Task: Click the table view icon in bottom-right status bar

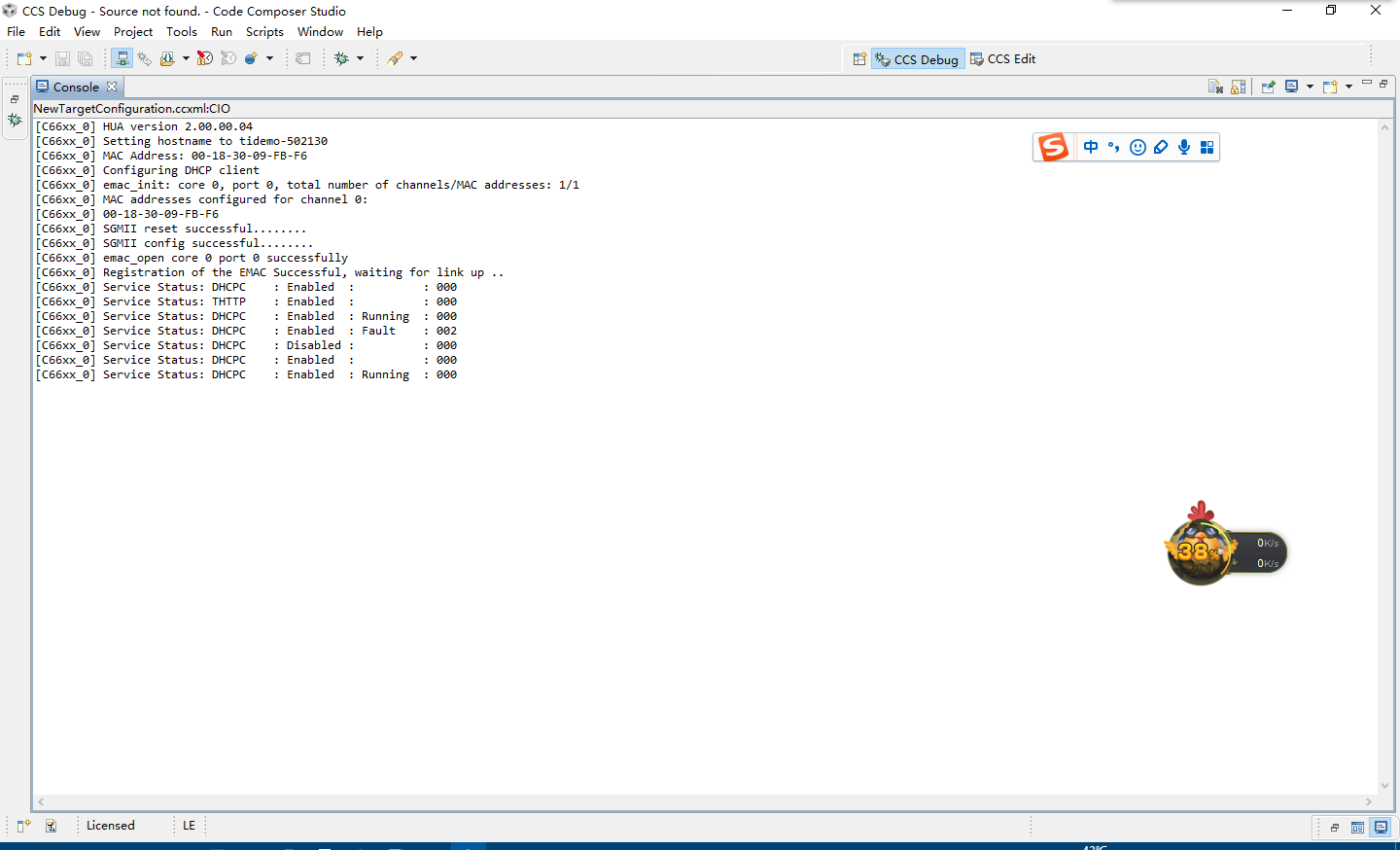Action: coord(1358,828)
